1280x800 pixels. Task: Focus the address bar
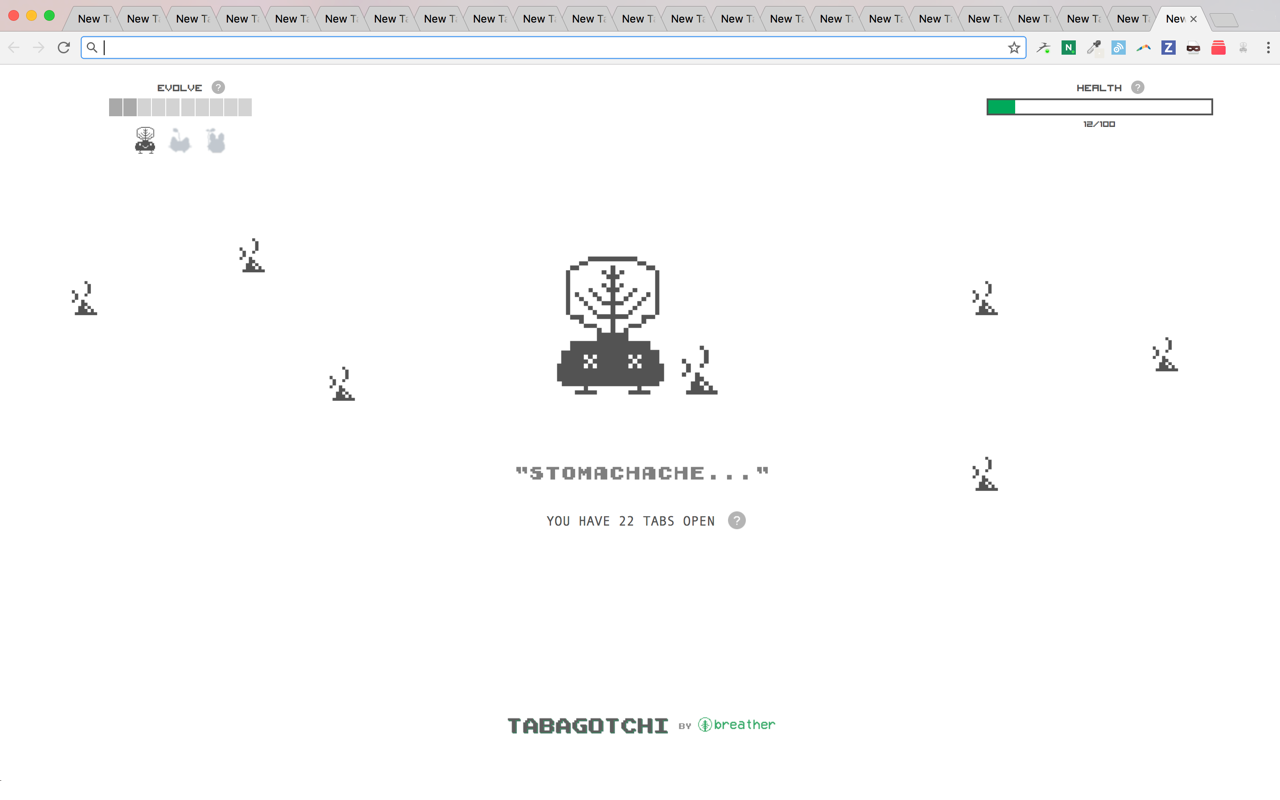point(553,47)
